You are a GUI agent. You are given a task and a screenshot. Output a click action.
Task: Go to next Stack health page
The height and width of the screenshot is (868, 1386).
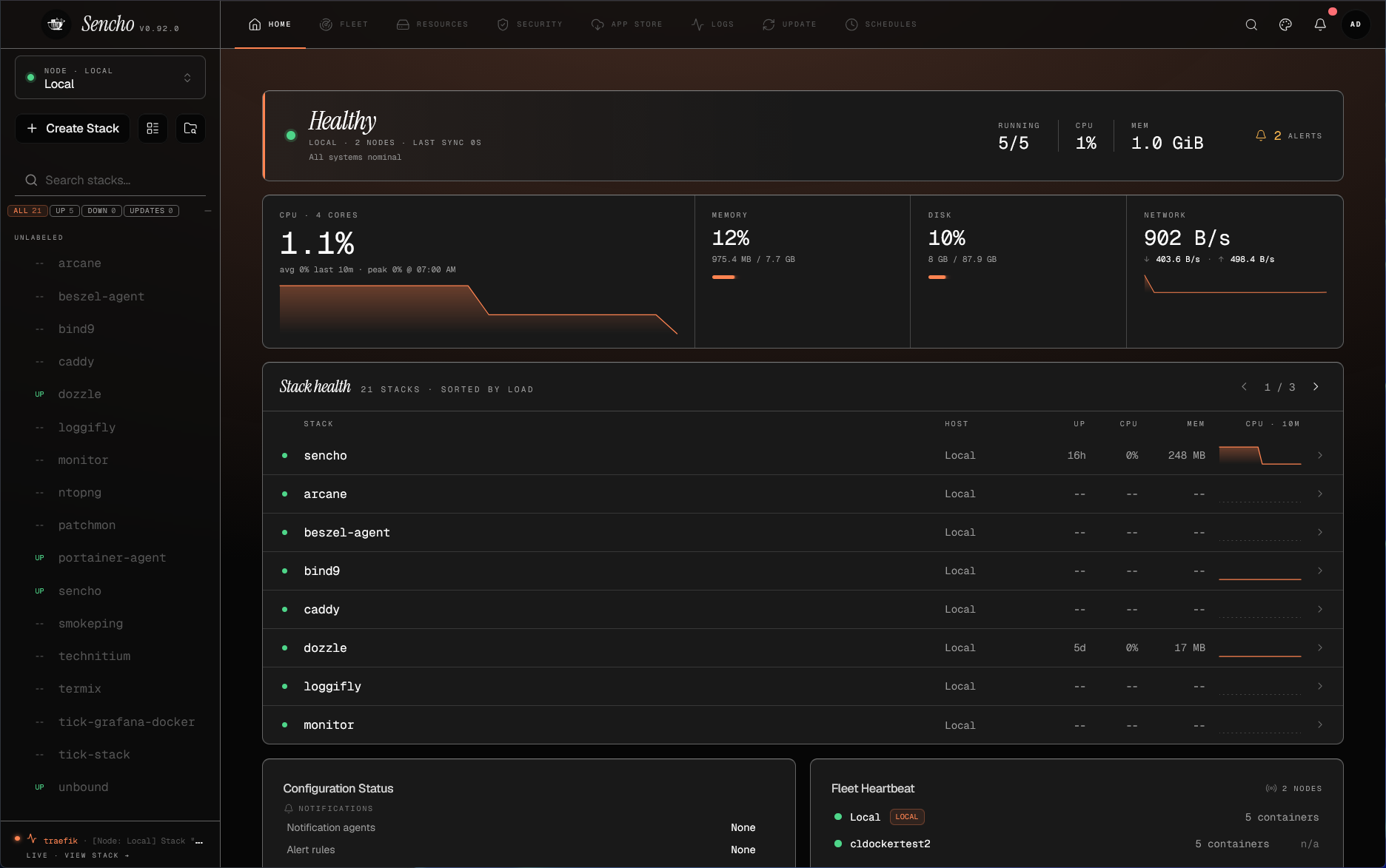1316,387
